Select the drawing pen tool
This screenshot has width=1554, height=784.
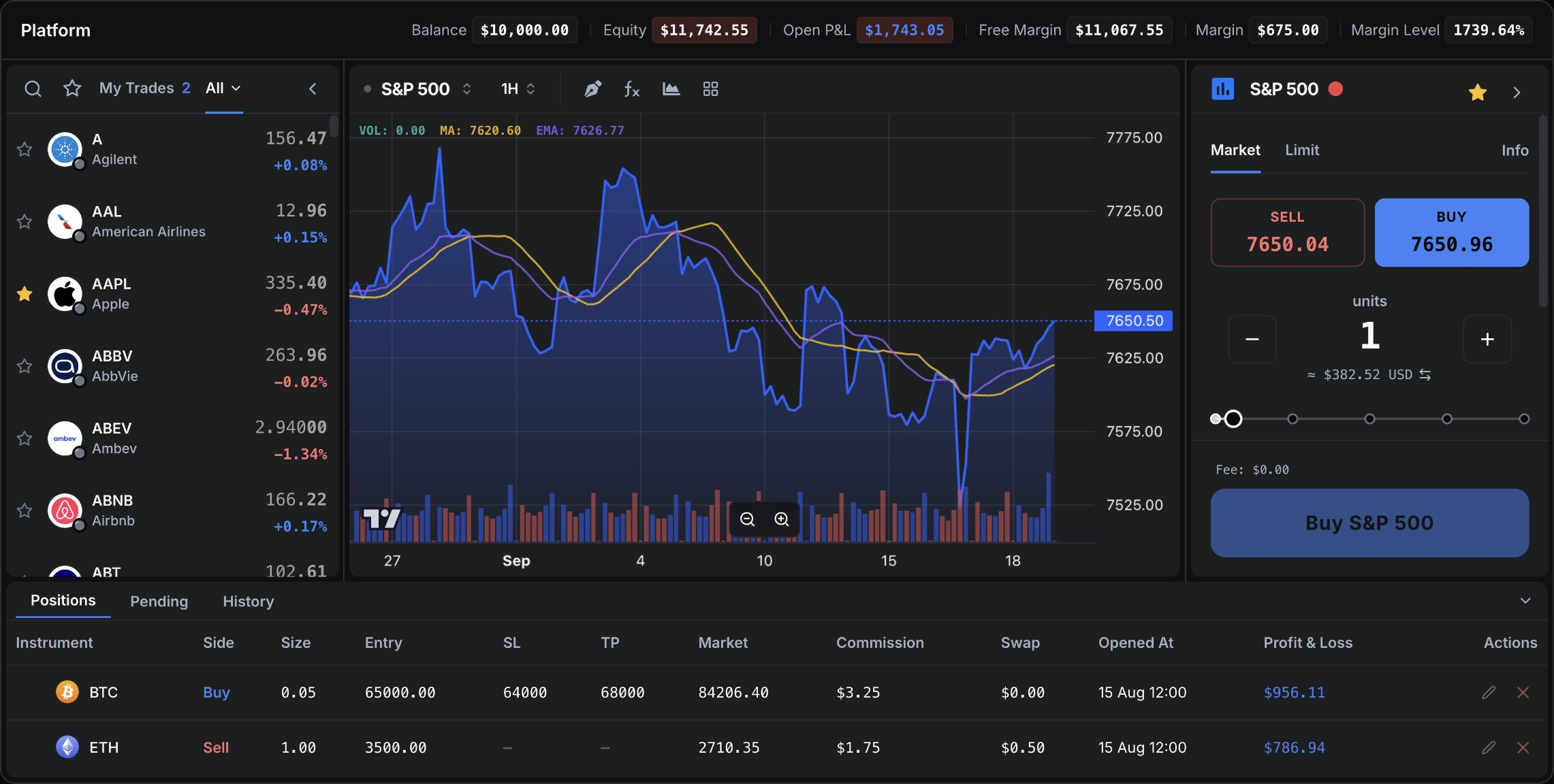tap(592, 89)
